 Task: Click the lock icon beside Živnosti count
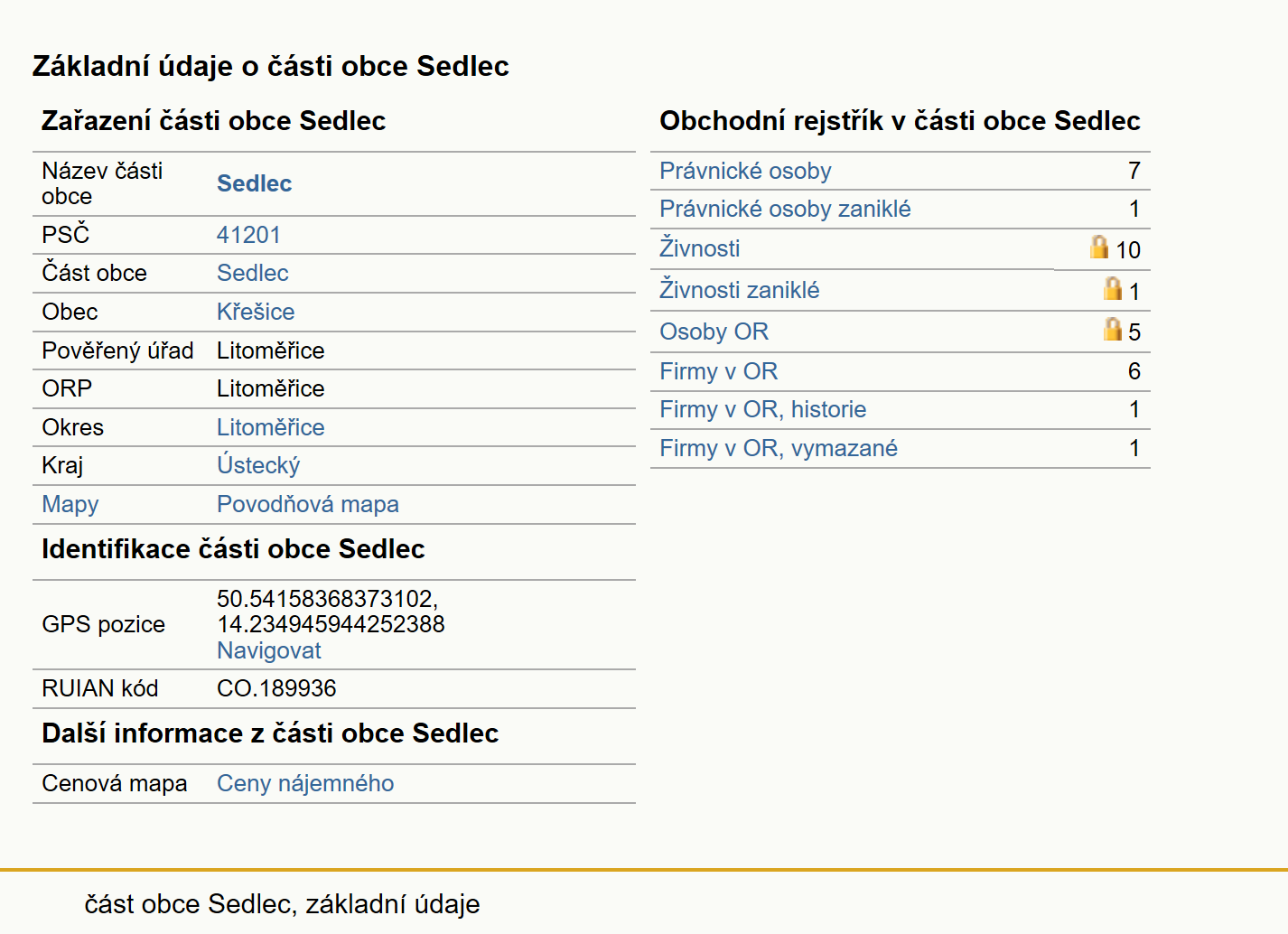click(x=1098, y=247)
